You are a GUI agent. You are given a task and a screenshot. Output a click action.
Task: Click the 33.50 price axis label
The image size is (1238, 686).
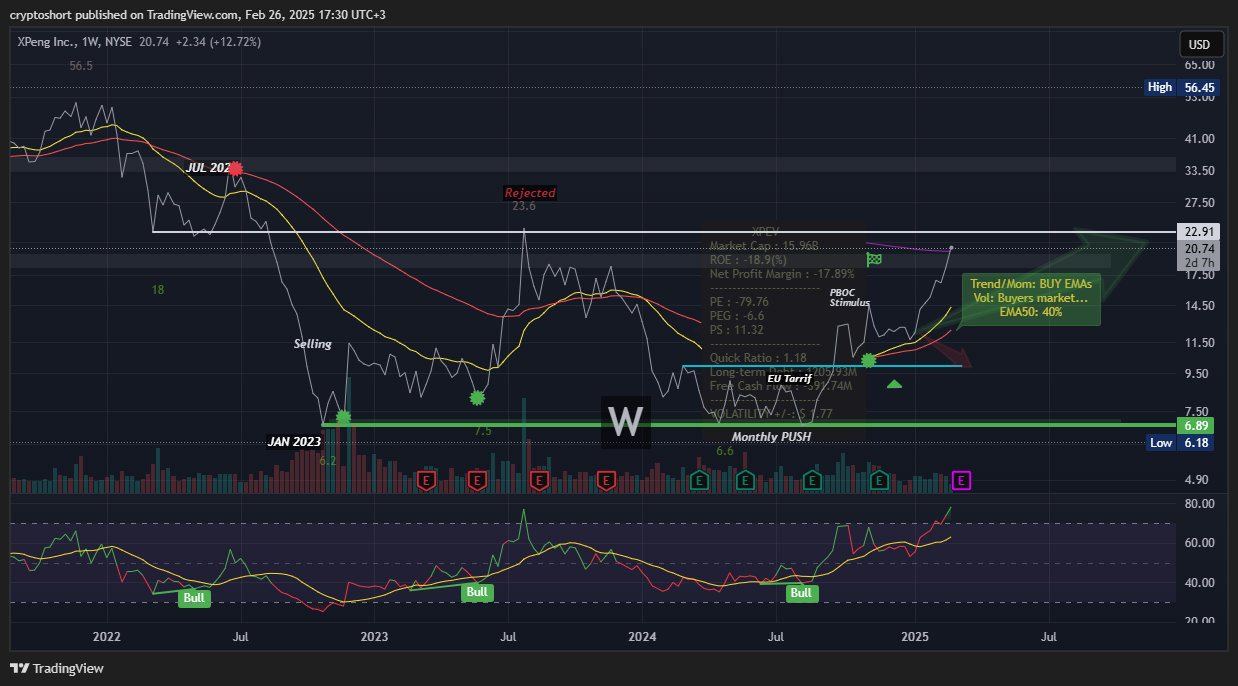tap(1200, 171)
